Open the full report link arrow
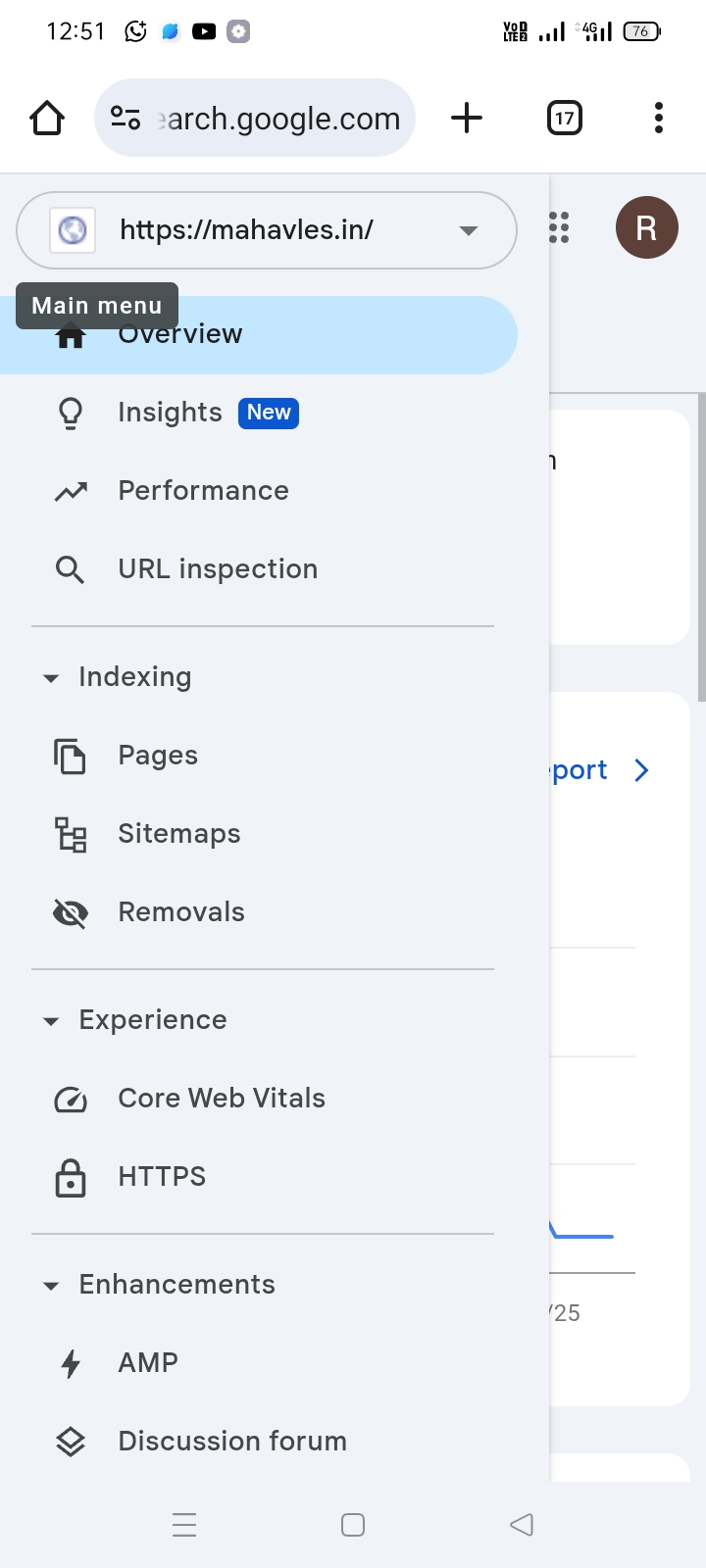The height and width of the screenshot is (1568, 706). [x=641, y=770]
